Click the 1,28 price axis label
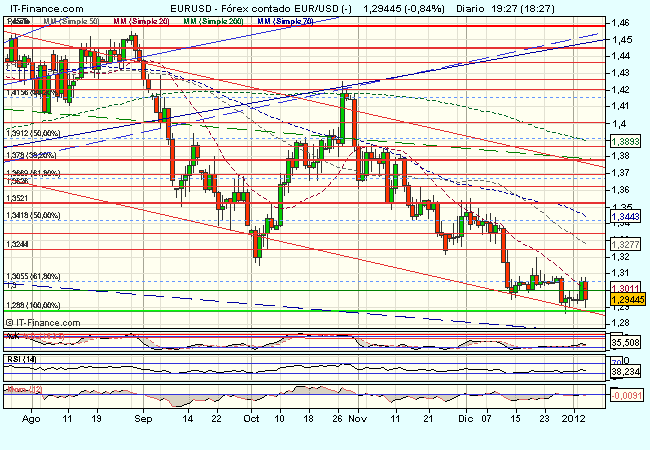 (621, 322)
